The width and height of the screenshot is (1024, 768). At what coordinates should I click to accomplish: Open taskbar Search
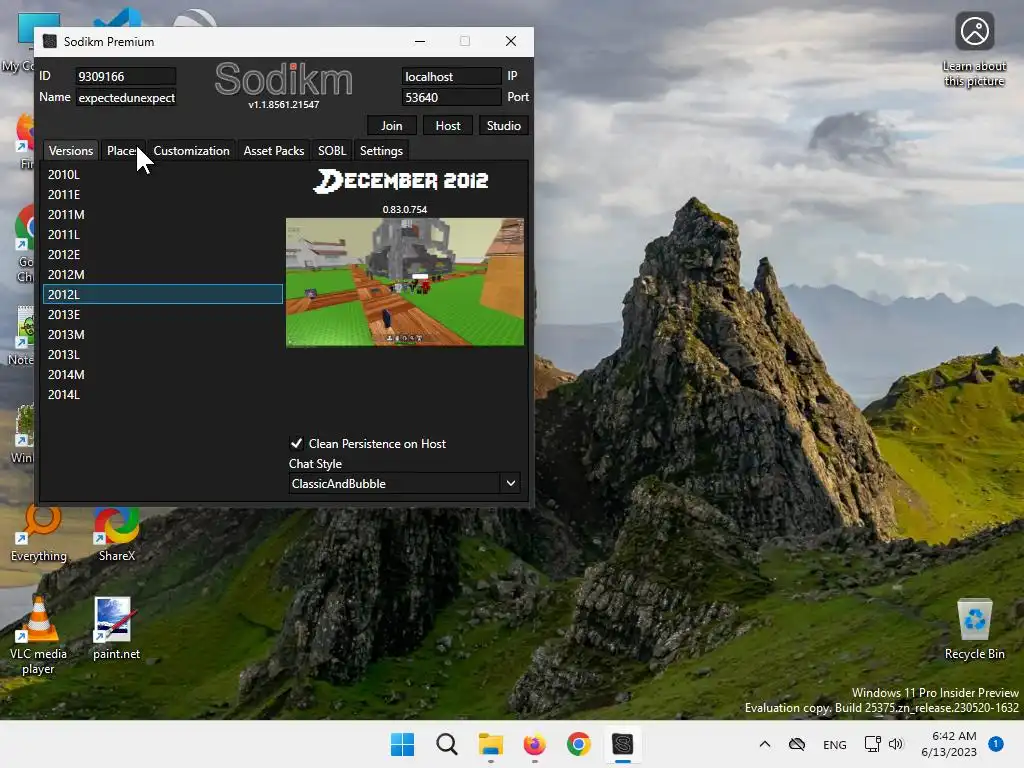(447, 744)
